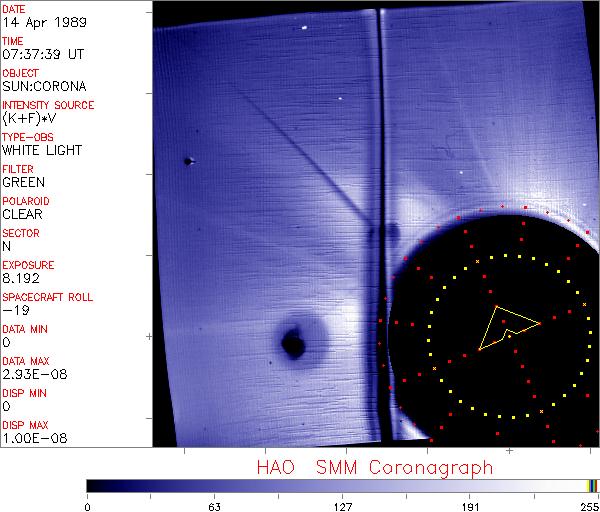600x512 pixels.
Task: Click the HAO SMM Coronagraph title
Action: (x=375, y=468)
